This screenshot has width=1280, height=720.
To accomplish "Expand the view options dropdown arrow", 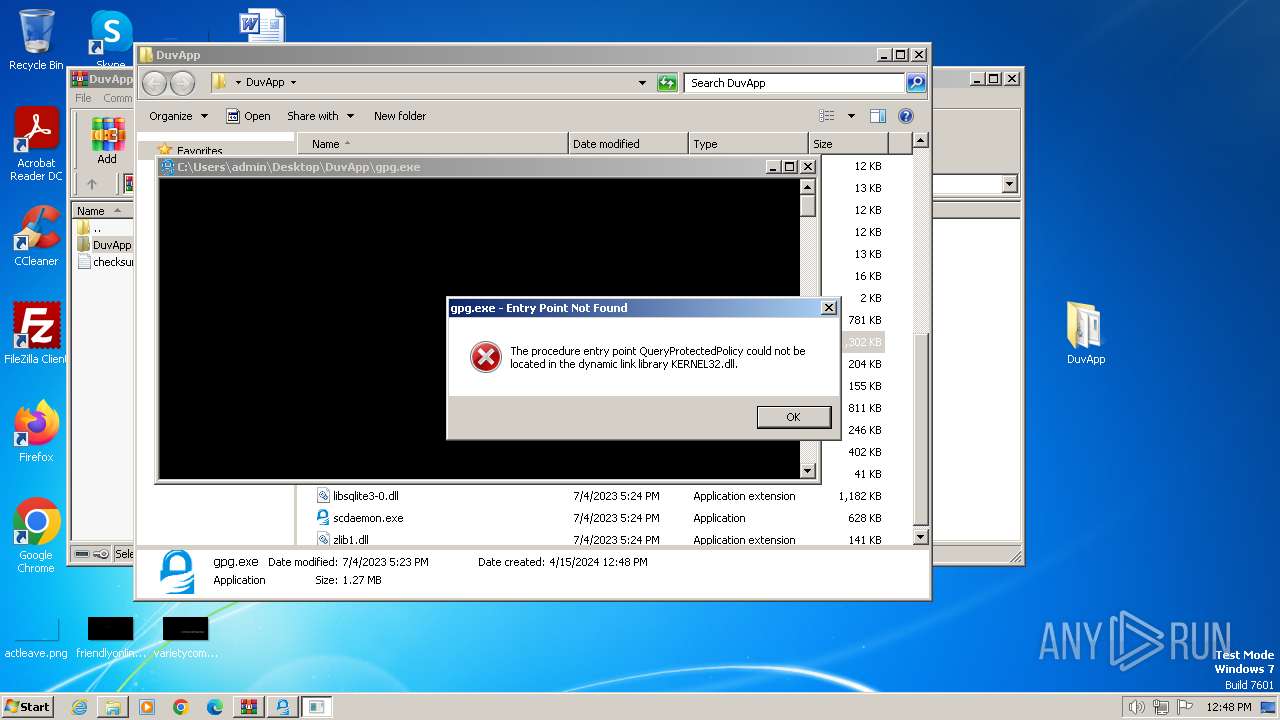I will click(x=851, y=116).
